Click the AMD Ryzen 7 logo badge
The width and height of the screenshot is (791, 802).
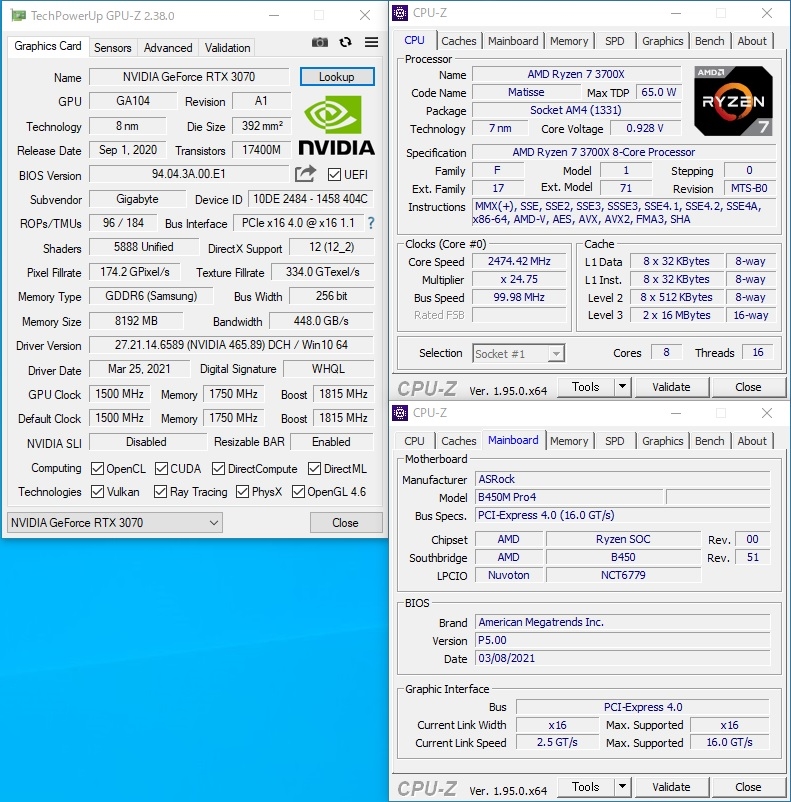click(x=733, y=101)
